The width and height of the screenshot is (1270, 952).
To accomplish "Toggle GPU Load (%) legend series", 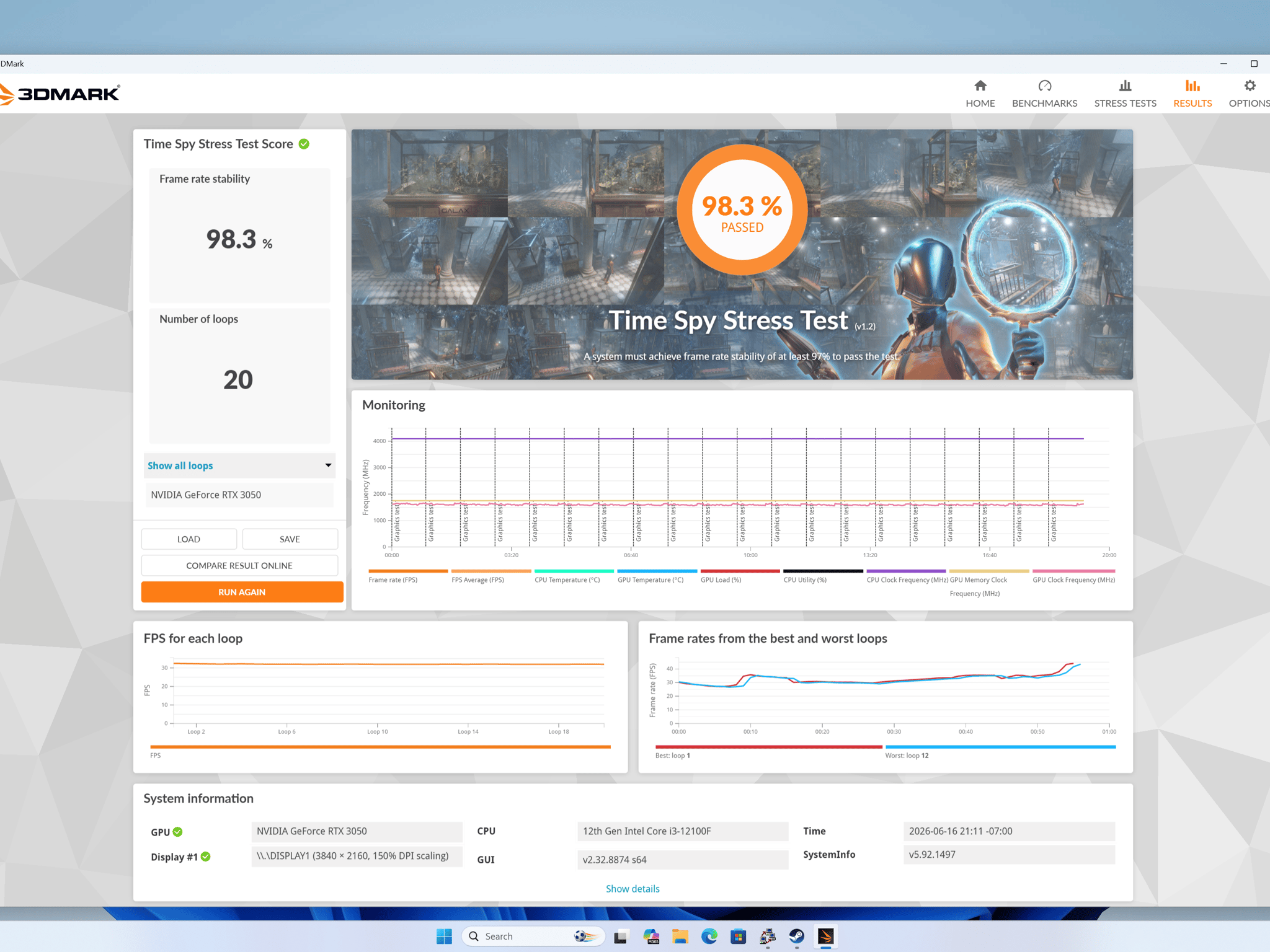I will (x=740, y=576).
